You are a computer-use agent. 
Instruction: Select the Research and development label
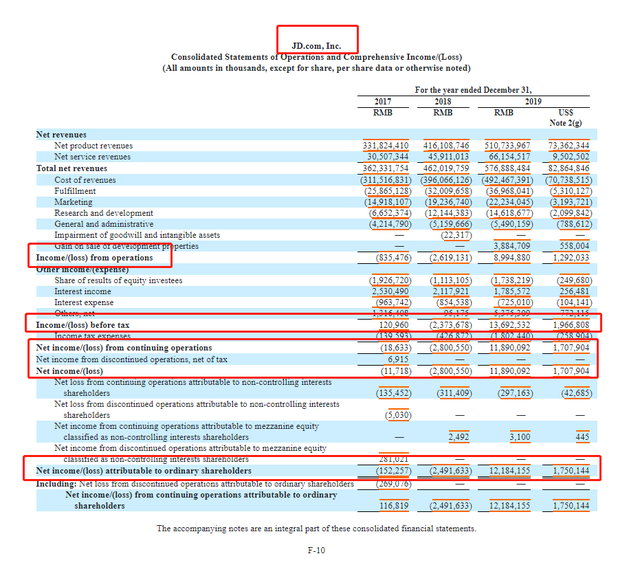pyautogui.click(x=104, y=213)
